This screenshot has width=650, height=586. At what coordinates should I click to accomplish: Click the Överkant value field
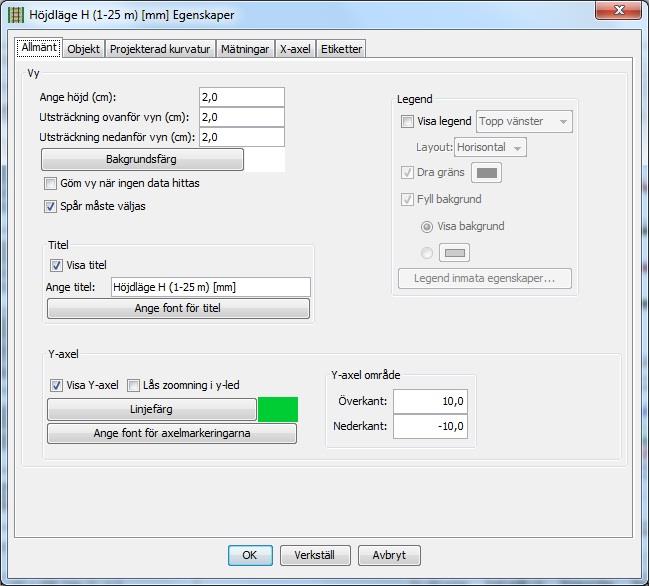[430, 401]
